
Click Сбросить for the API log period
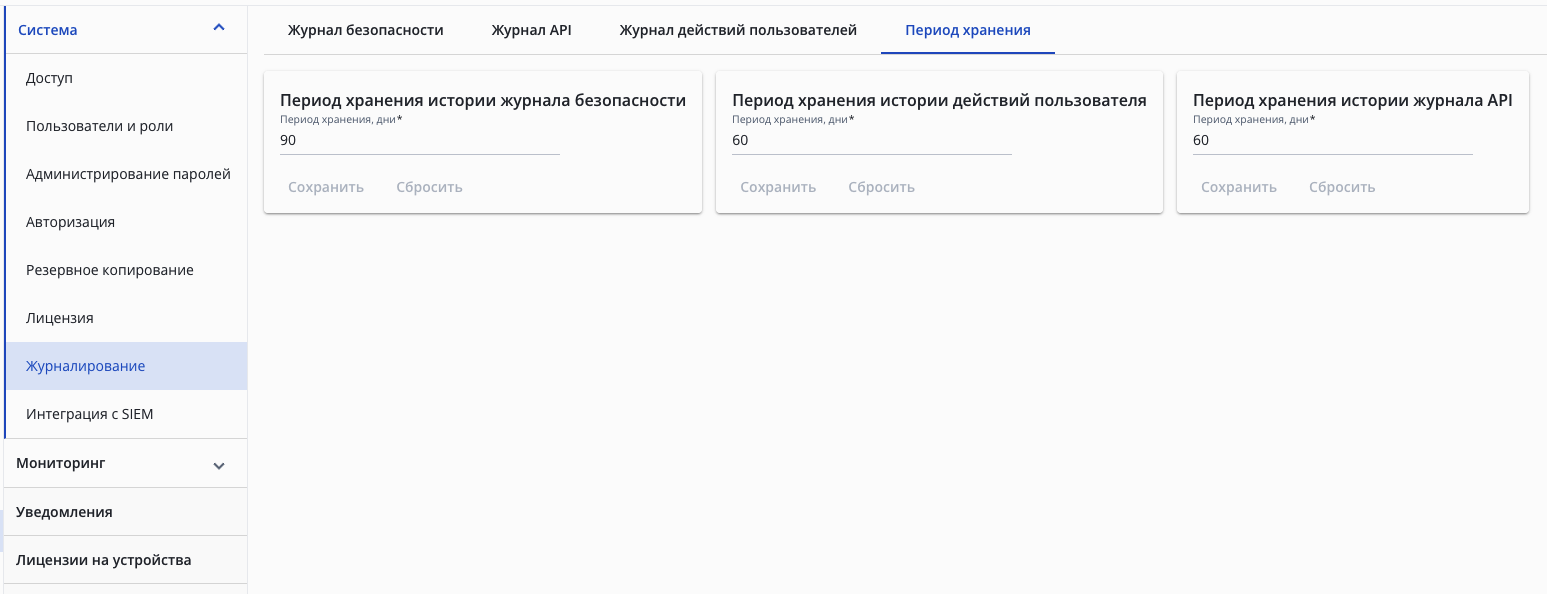coord(1342,187)
